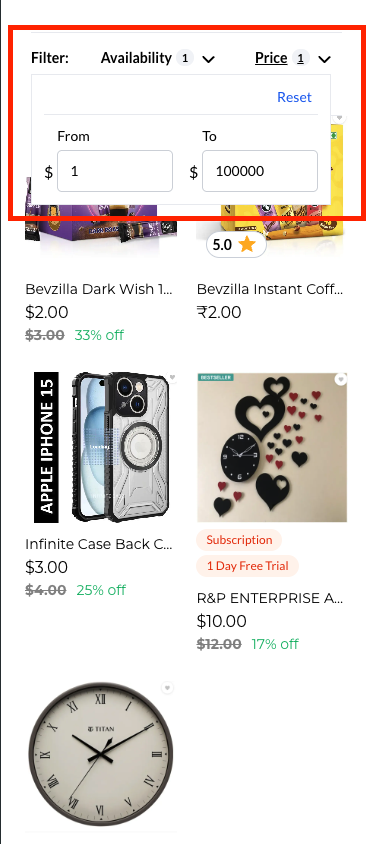Viewport: 369px width, 844px height.
Task: Expand the Availability filter chevron
Action: coord(209,59)
